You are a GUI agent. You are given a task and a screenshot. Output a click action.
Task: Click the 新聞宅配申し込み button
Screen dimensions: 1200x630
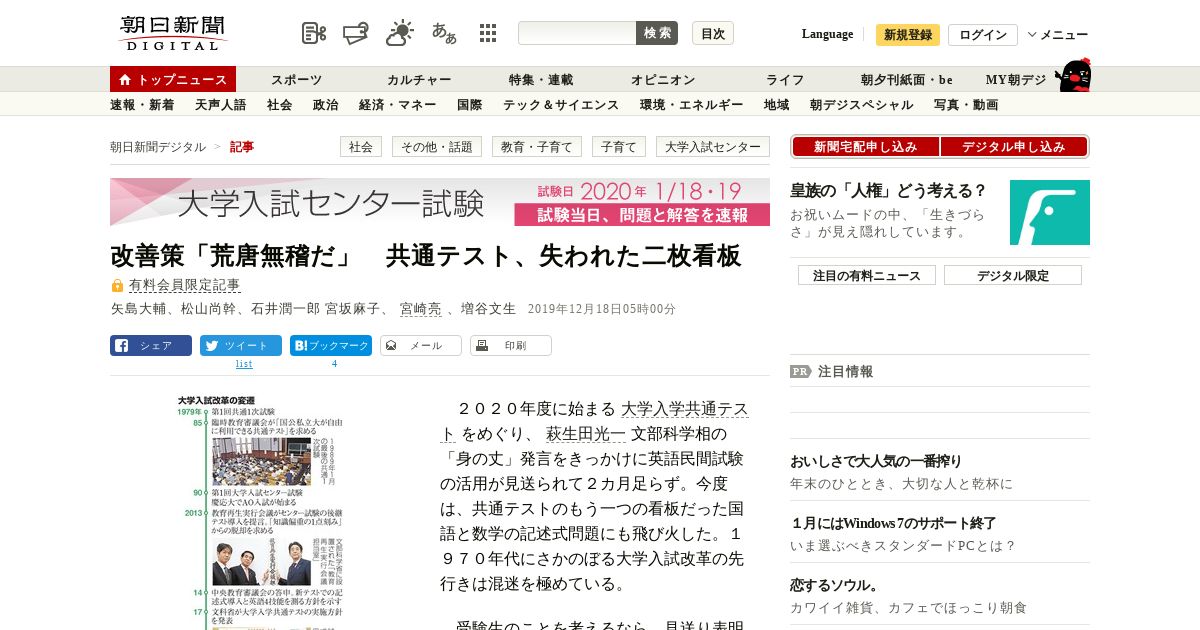(865, 147)
